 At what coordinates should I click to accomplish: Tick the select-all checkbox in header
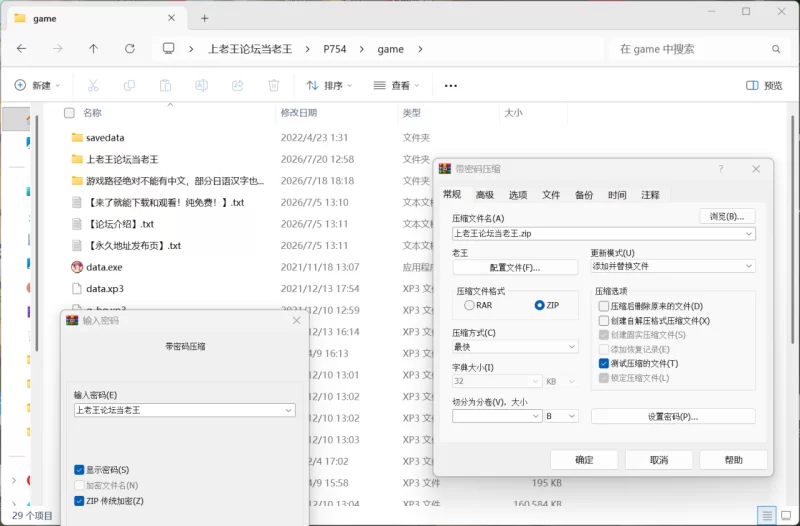[69, 113]
